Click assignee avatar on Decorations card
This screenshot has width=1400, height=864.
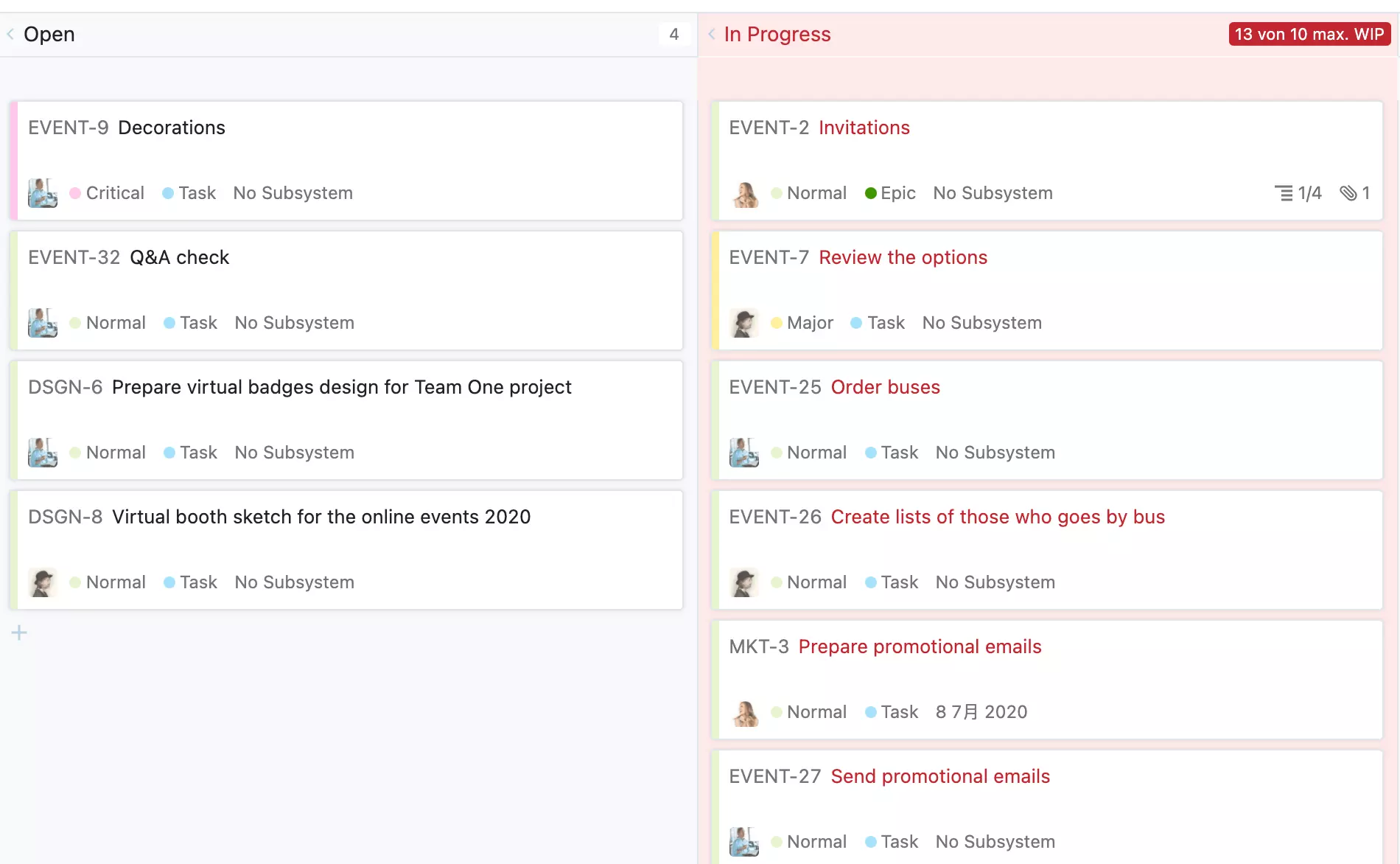coord(43,193)
